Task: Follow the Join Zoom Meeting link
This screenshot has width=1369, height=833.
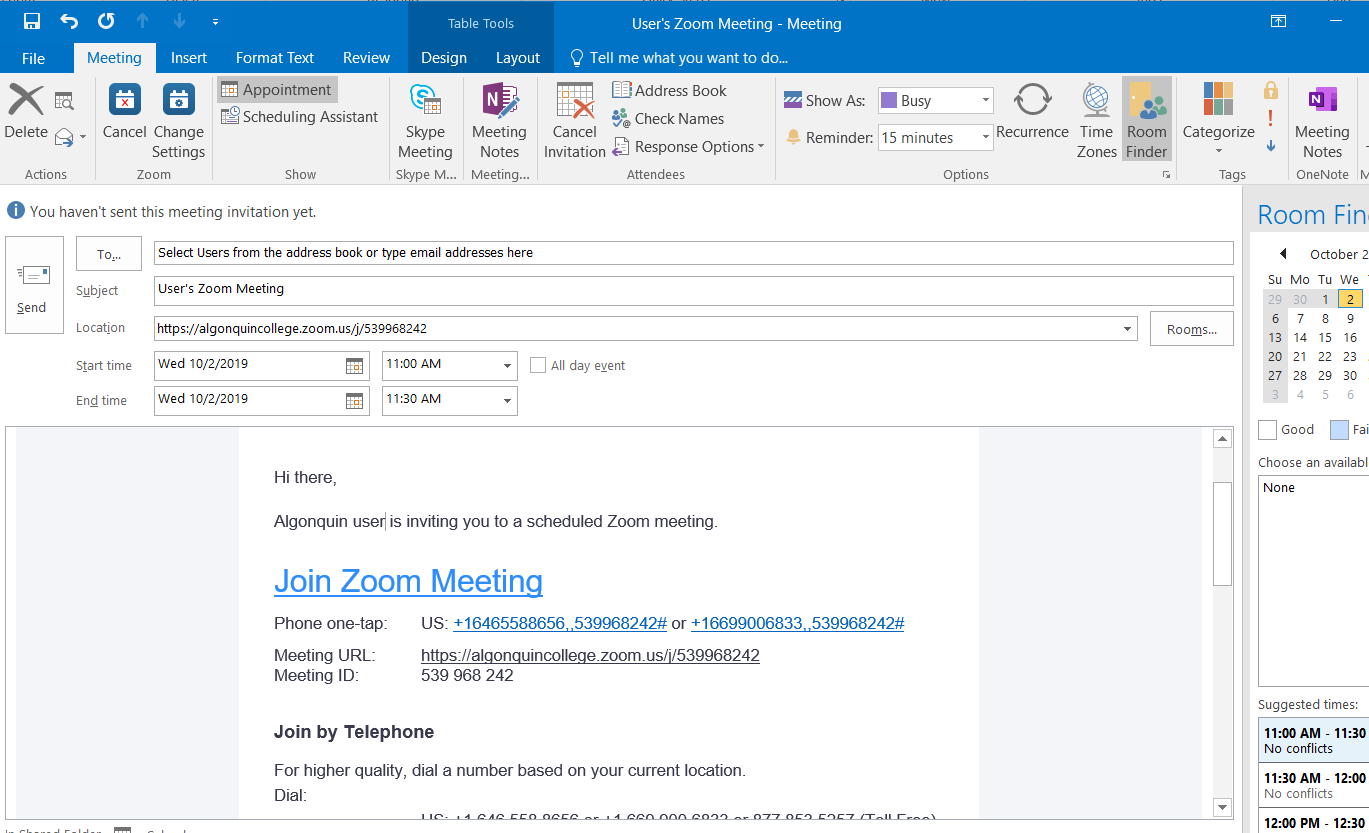Action: click(x=408, y=581)
